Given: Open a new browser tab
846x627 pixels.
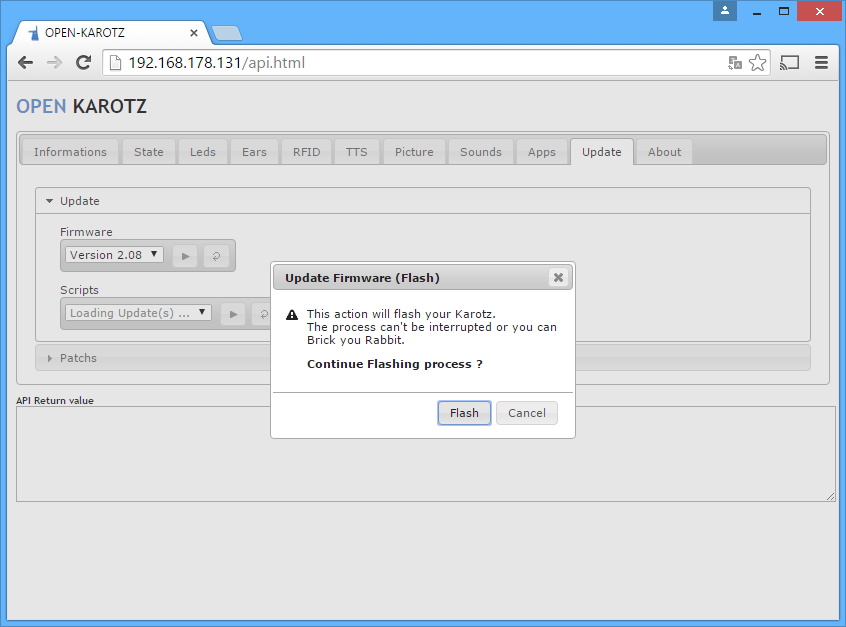Looking at the screenshot, I should coord(227,33).
